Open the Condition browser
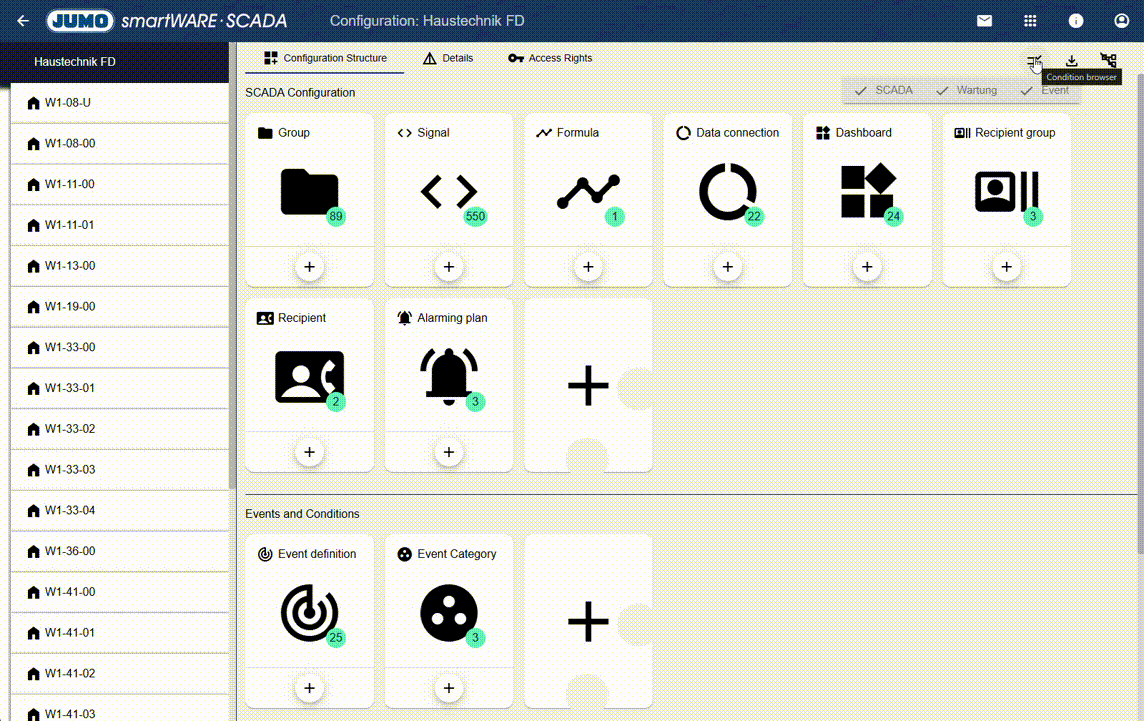Viewport: 1144px width, 721px height. click(x=1034, y=62)
